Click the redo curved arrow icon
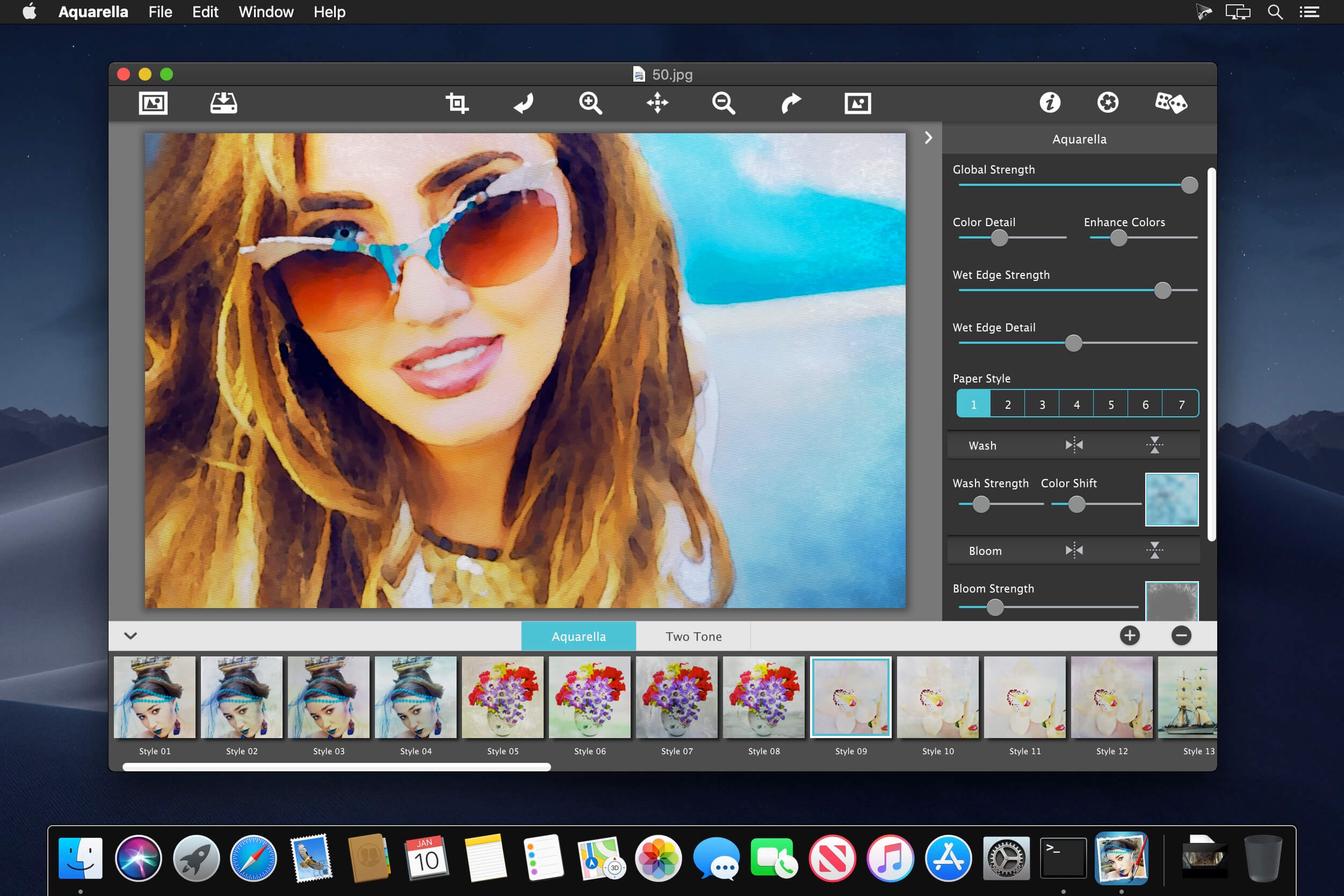 coord(791,104)
